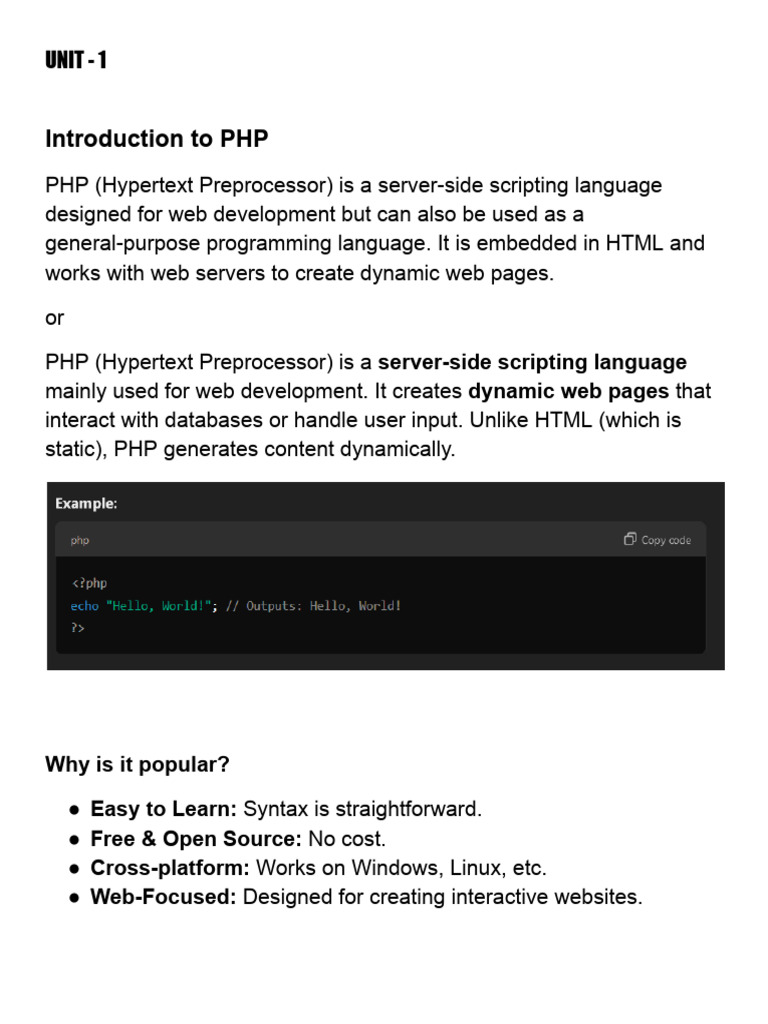
Task: Click the "Hello, World!" string in code
Action: pyautogui.click(x=159, y=605)
